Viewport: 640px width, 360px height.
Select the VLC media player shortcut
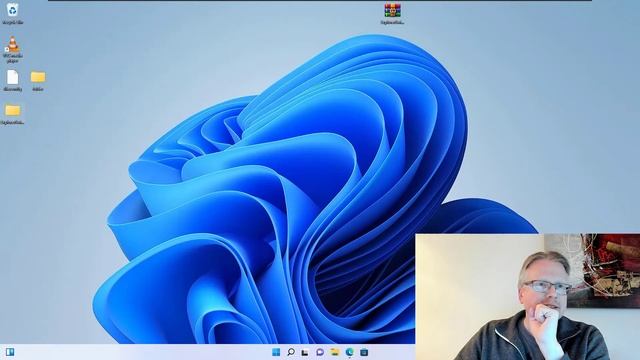click(13, 49)
